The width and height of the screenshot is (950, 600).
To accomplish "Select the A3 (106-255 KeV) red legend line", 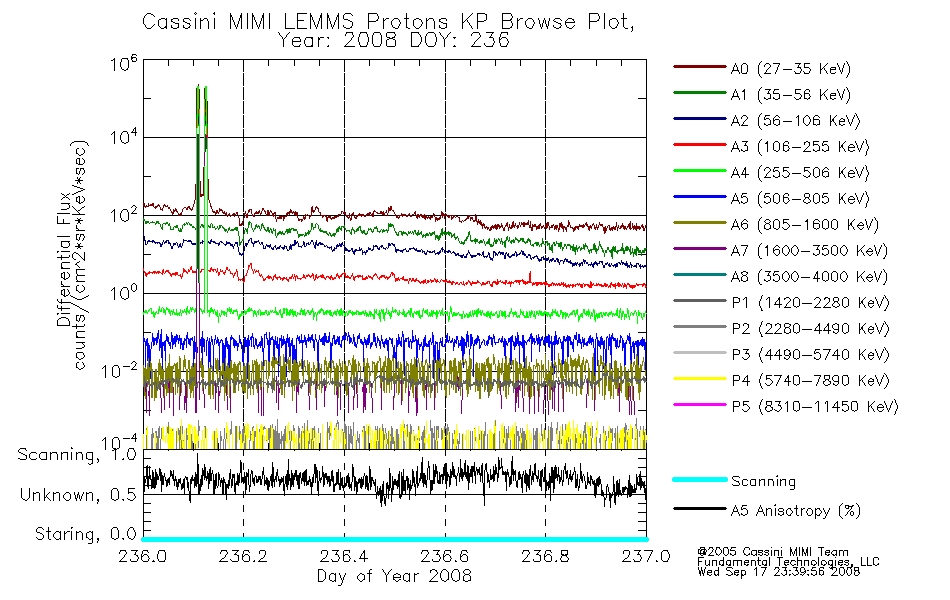I will (x=700, y=145).
